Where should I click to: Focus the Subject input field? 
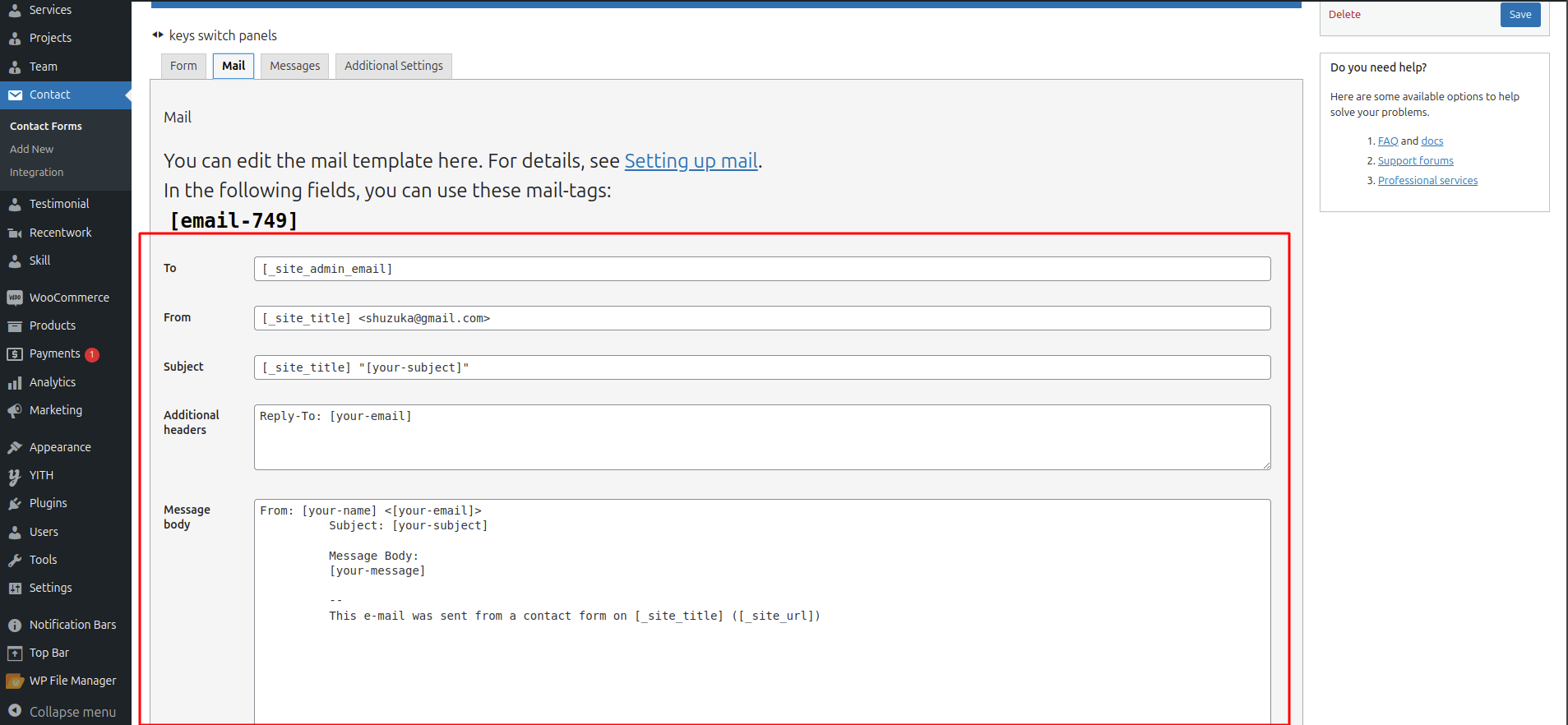click(x=762, y=367)
